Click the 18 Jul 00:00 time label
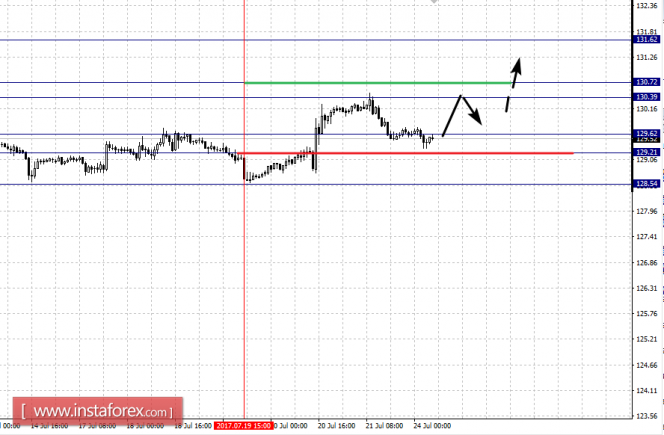664x435 pixels. pos(145,426)
